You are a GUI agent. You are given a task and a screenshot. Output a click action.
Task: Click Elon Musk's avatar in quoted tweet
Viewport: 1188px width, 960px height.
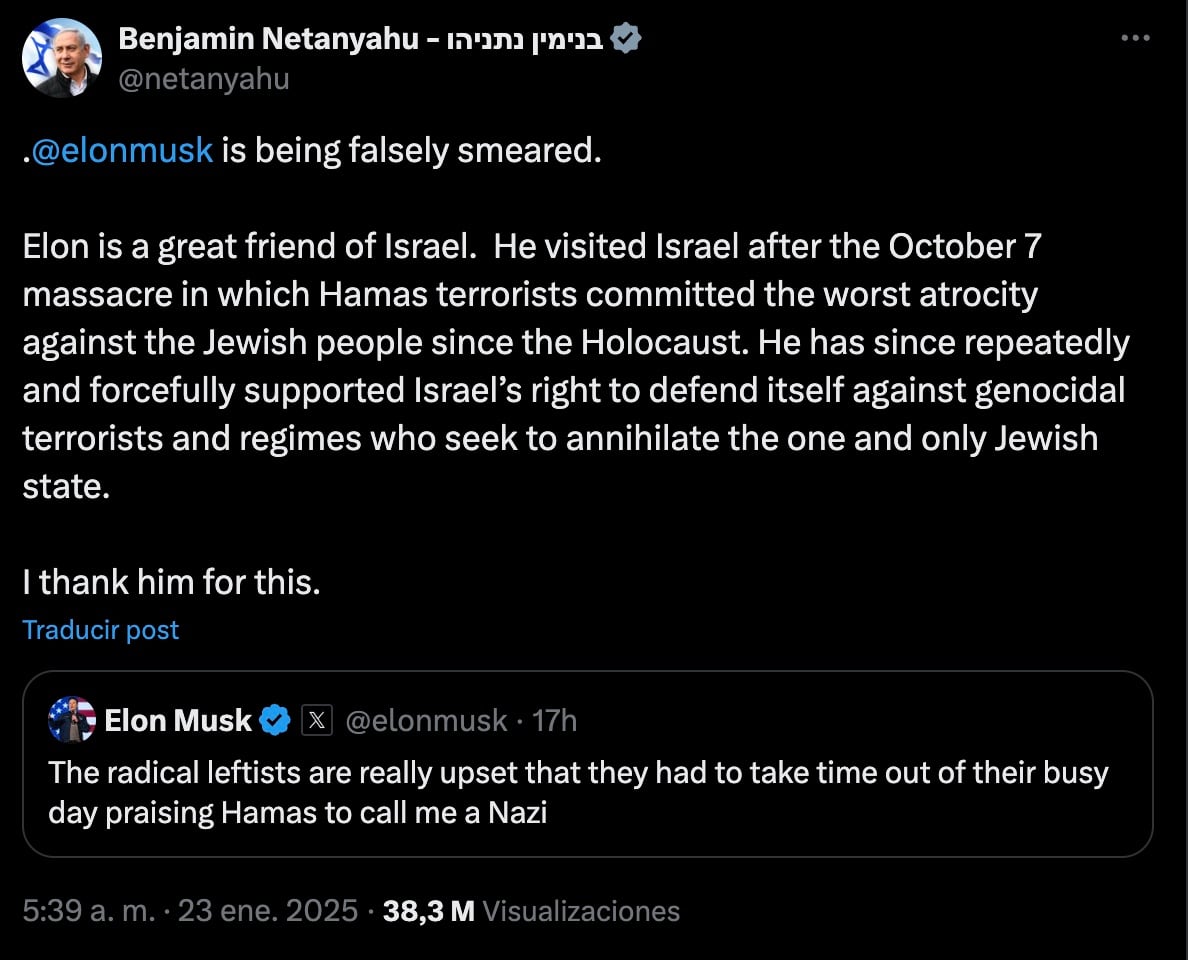71,720
